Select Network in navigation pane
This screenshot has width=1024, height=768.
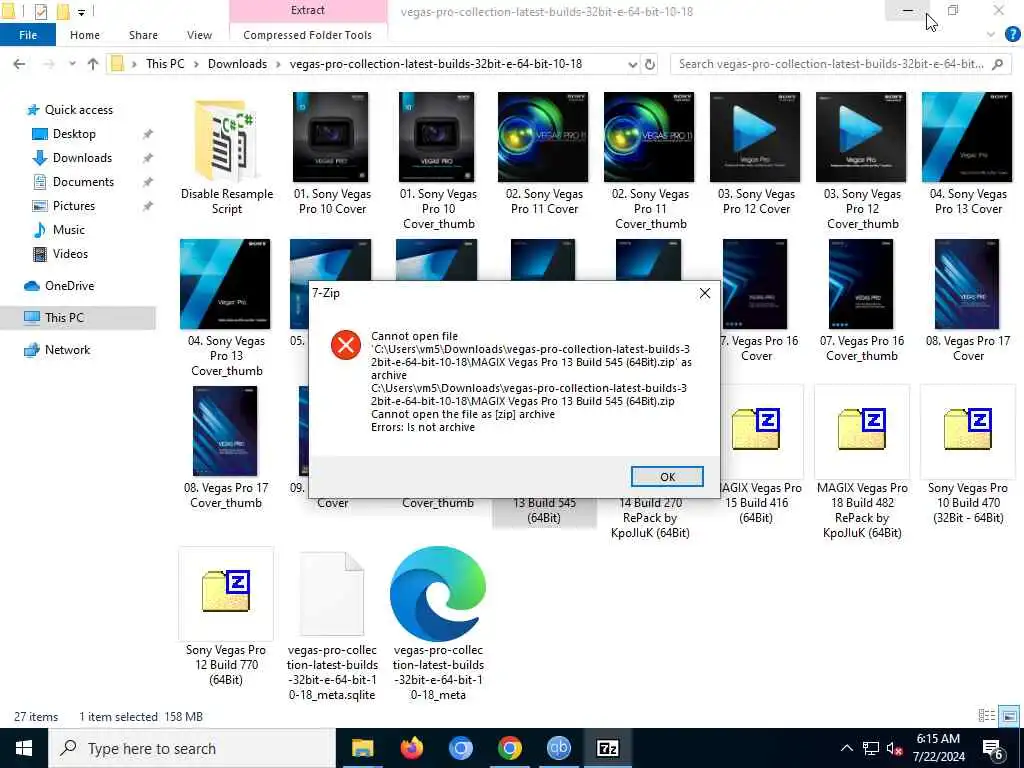point(67,350)
